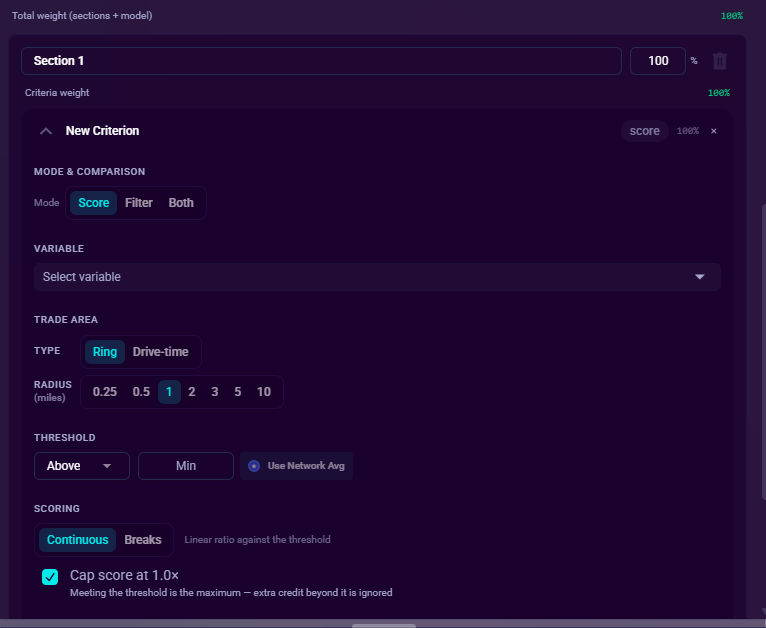Click the section weight 100 input

658,61
